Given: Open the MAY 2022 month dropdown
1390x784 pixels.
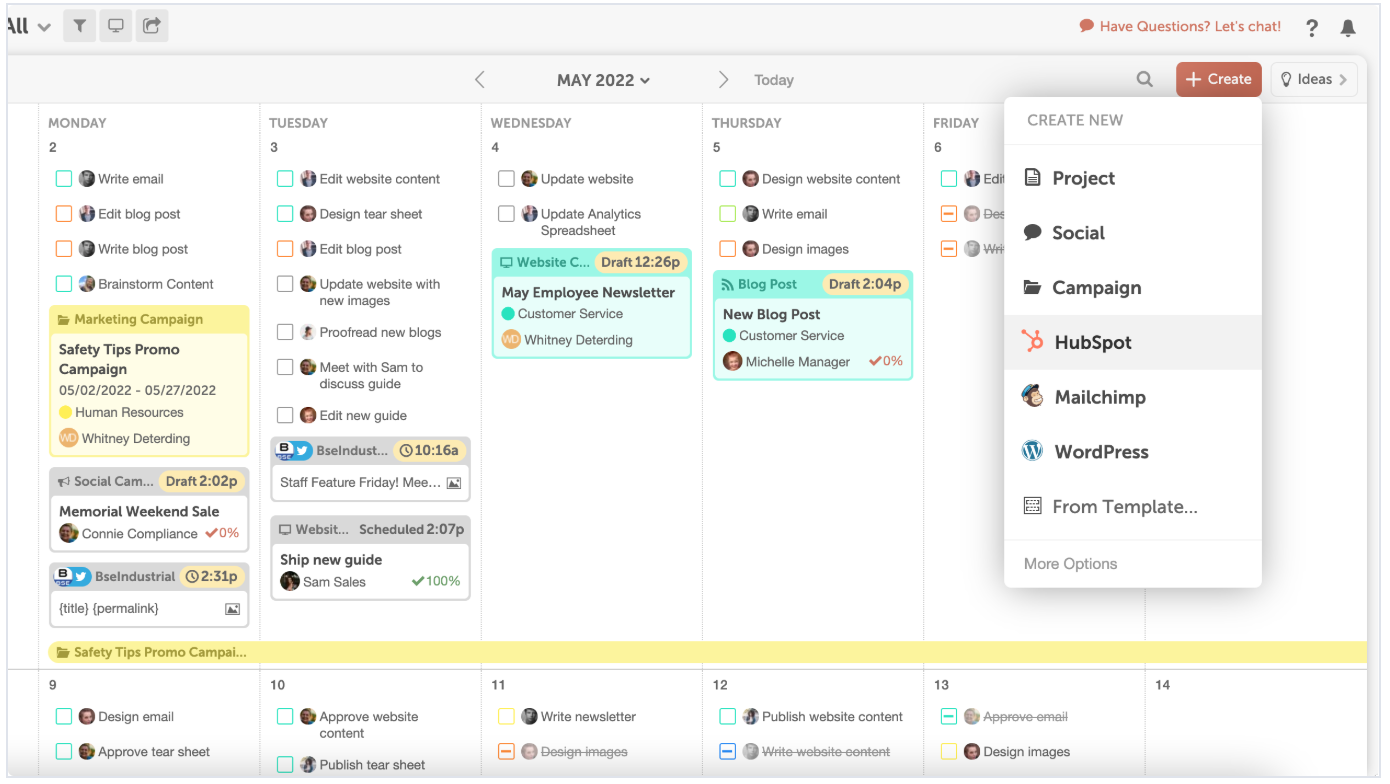Looking at the screenshot, I should coord(603,79).
